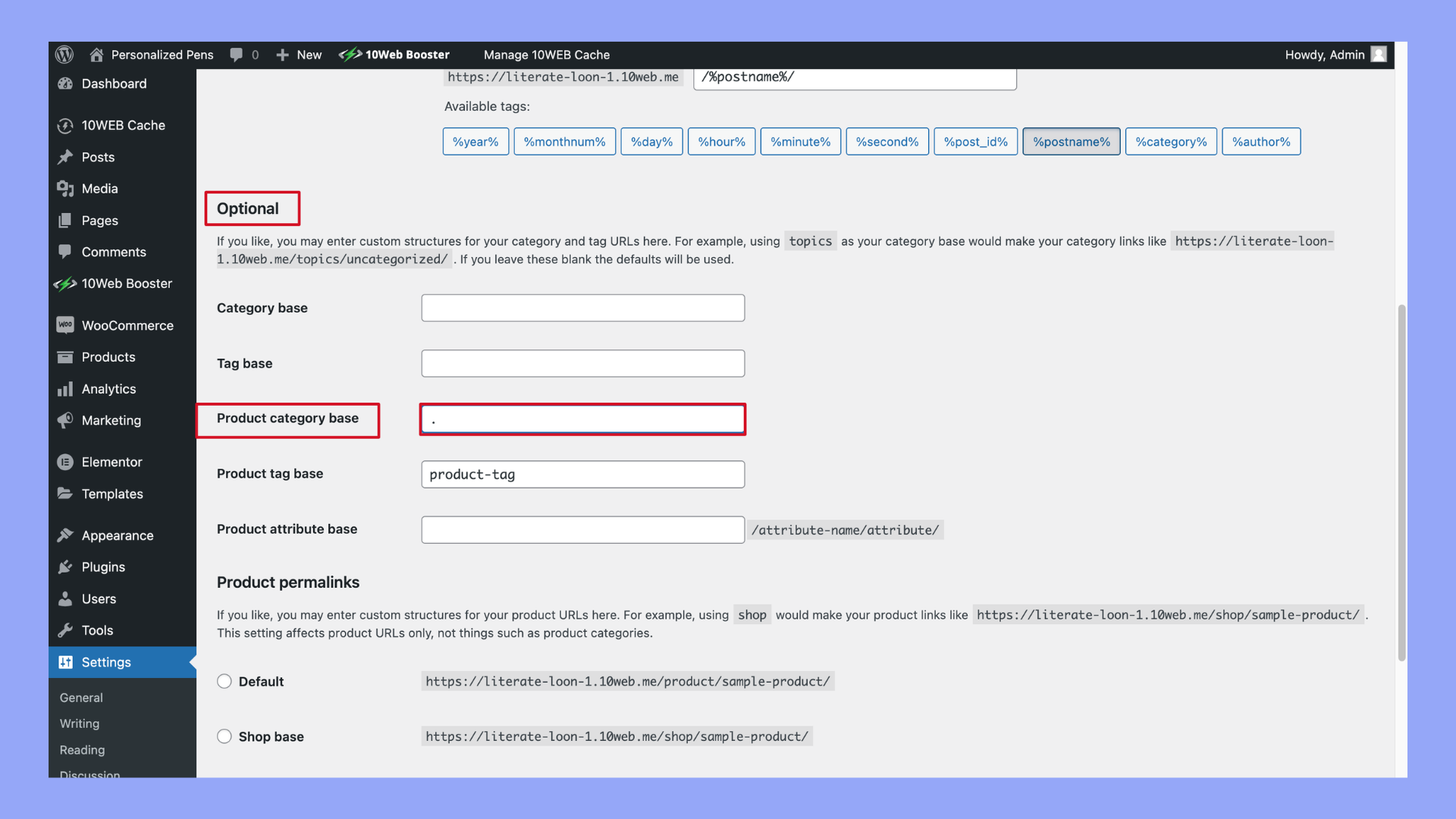
Task: Click the Analytics bar chart icon
Action: pos(65,389)
